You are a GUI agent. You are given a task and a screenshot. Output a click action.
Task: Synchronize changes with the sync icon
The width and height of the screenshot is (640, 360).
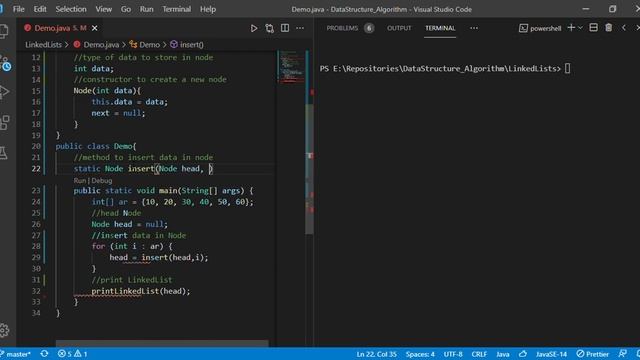[44, 354]
